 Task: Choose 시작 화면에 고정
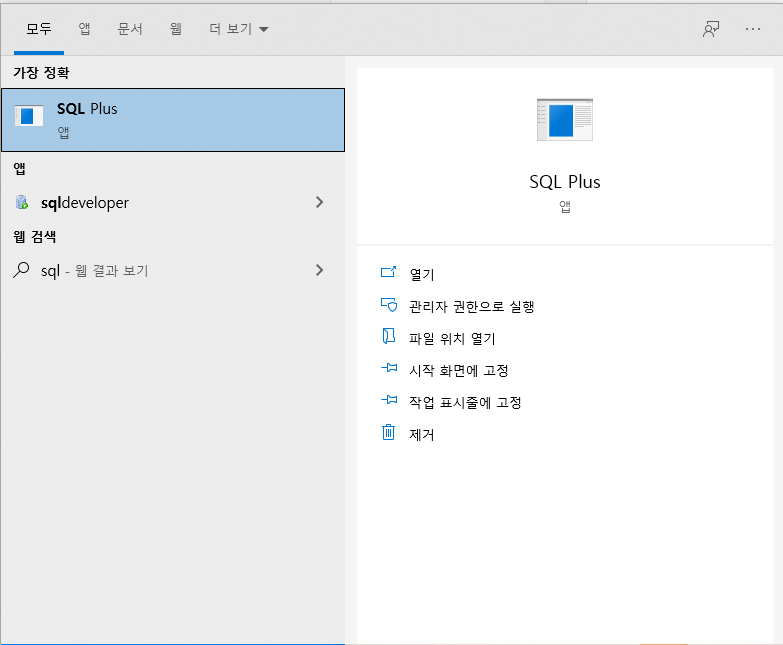458,370
